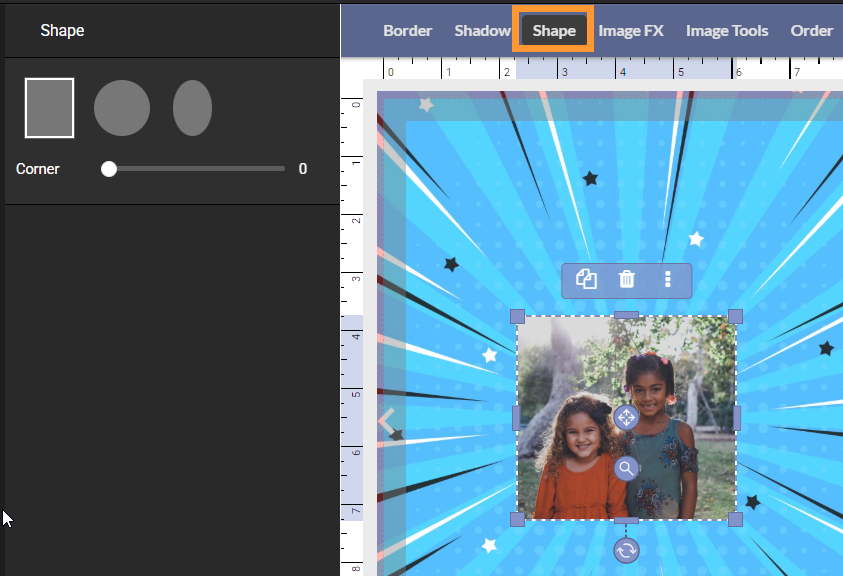Open the Order tab
This screenshot has height=576, width=843.
(x=811, y=31)
